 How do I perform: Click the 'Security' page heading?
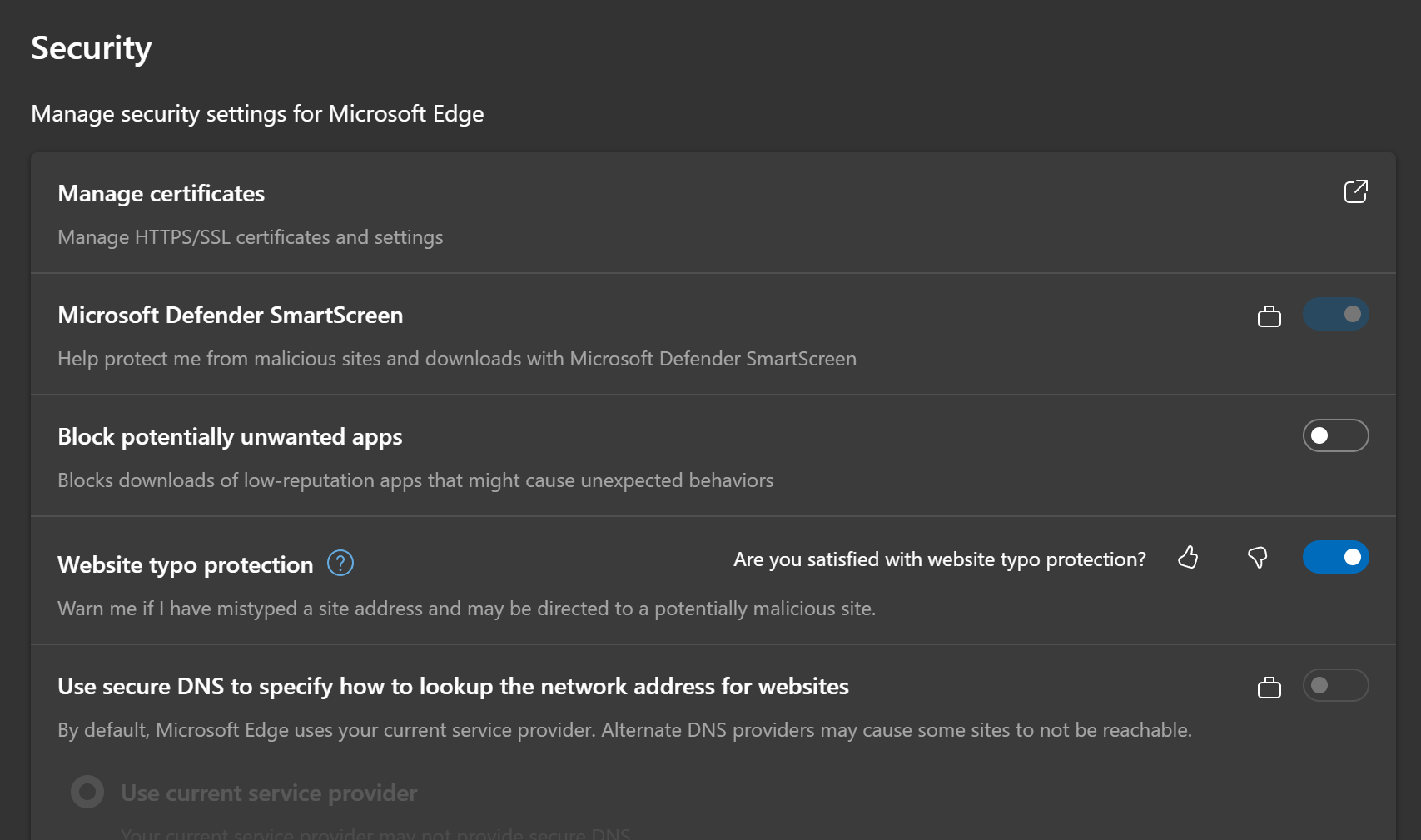(x=92, y=48)
